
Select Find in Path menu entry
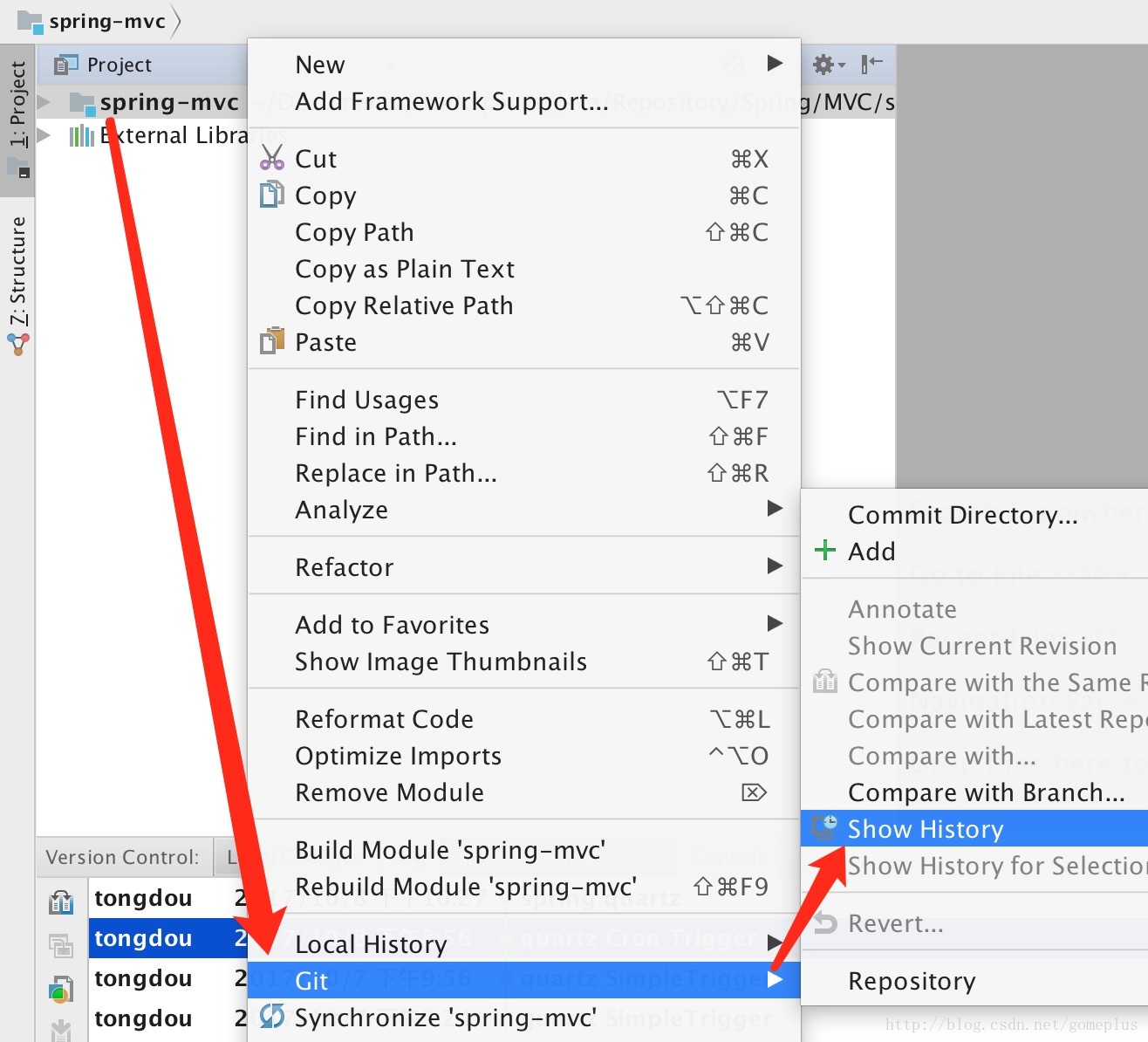[x=376, y=436]
